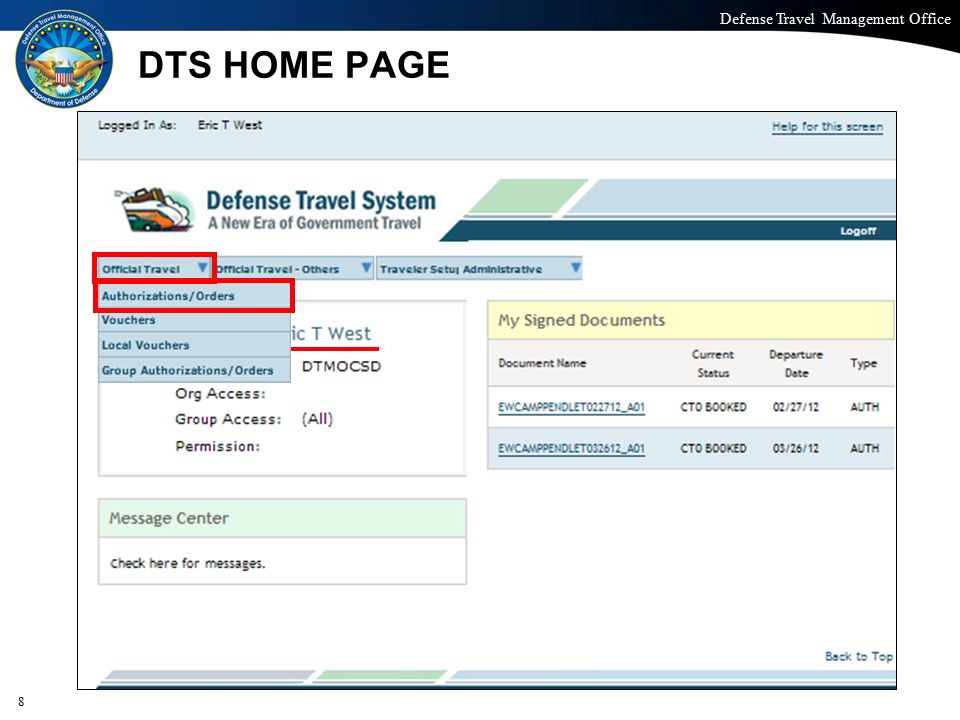The image size is (960, 720).
Task: Click the Group Access label
Action: (x=228, y=419)
